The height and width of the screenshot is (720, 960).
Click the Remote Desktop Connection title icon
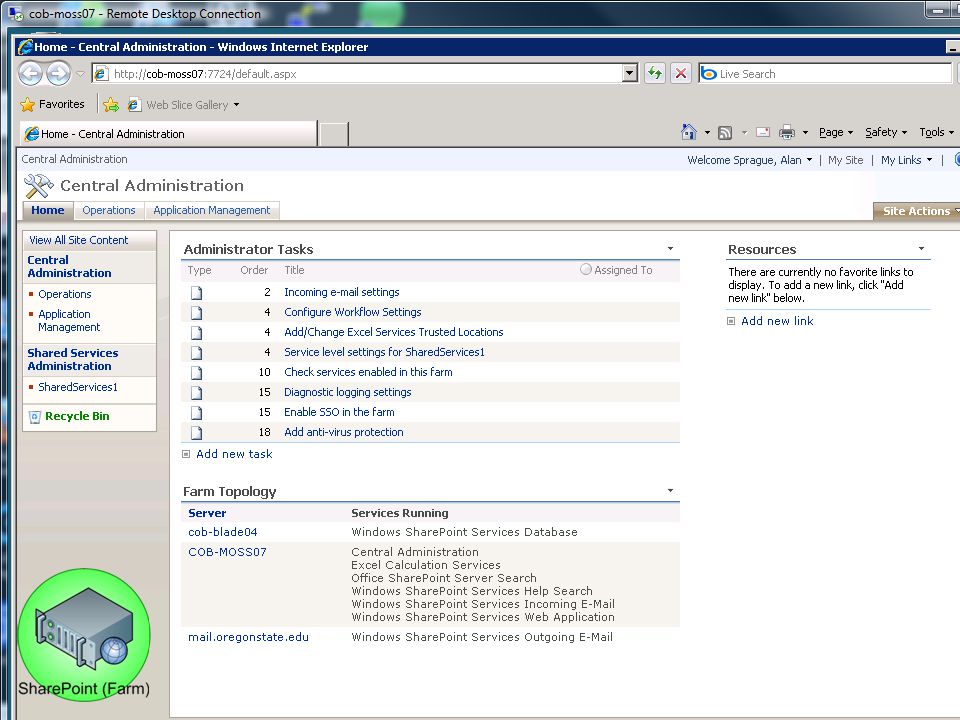pos(16,13)
